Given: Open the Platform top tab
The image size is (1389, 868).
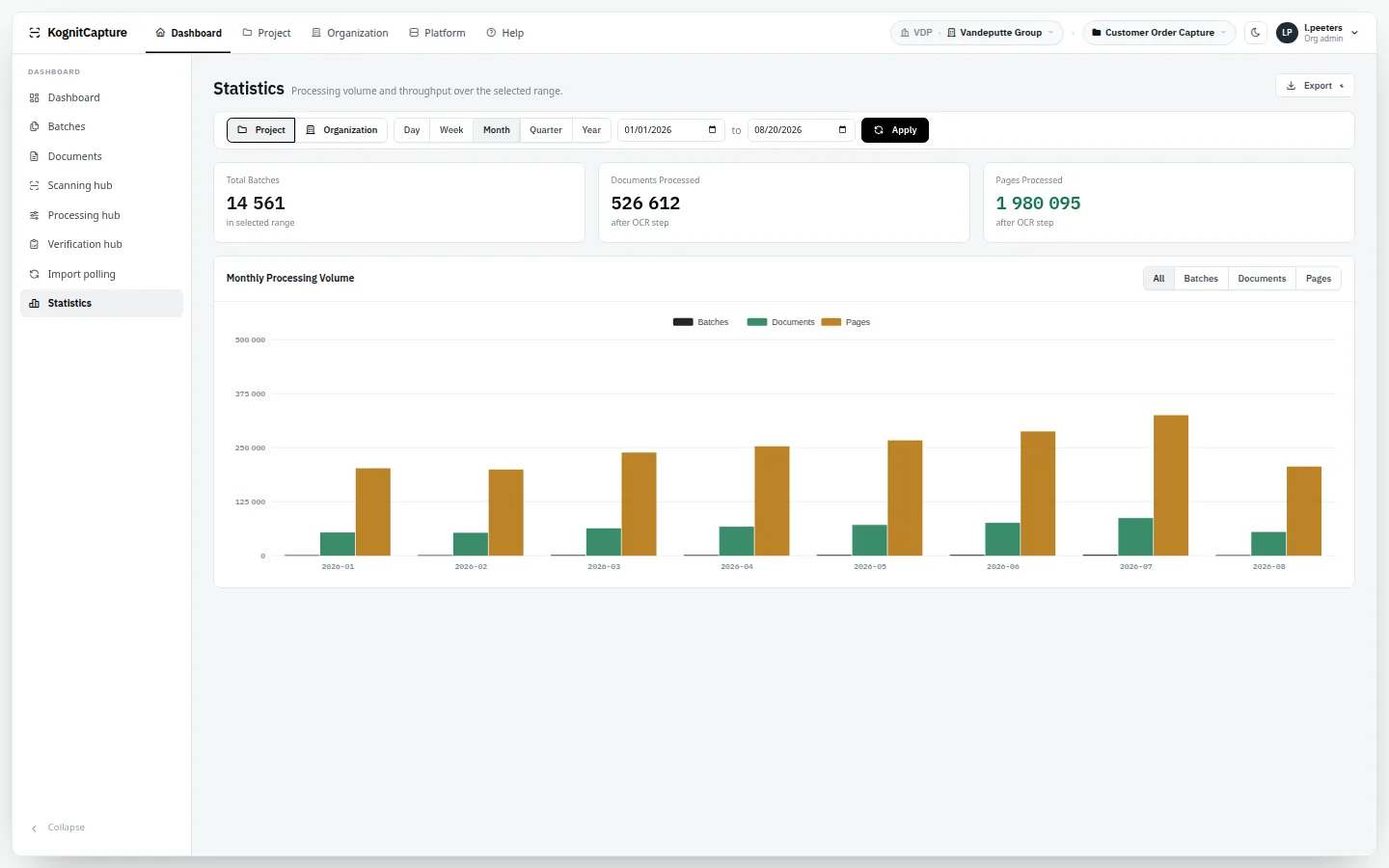Looking at the screenshot, I should click(437, 33).
